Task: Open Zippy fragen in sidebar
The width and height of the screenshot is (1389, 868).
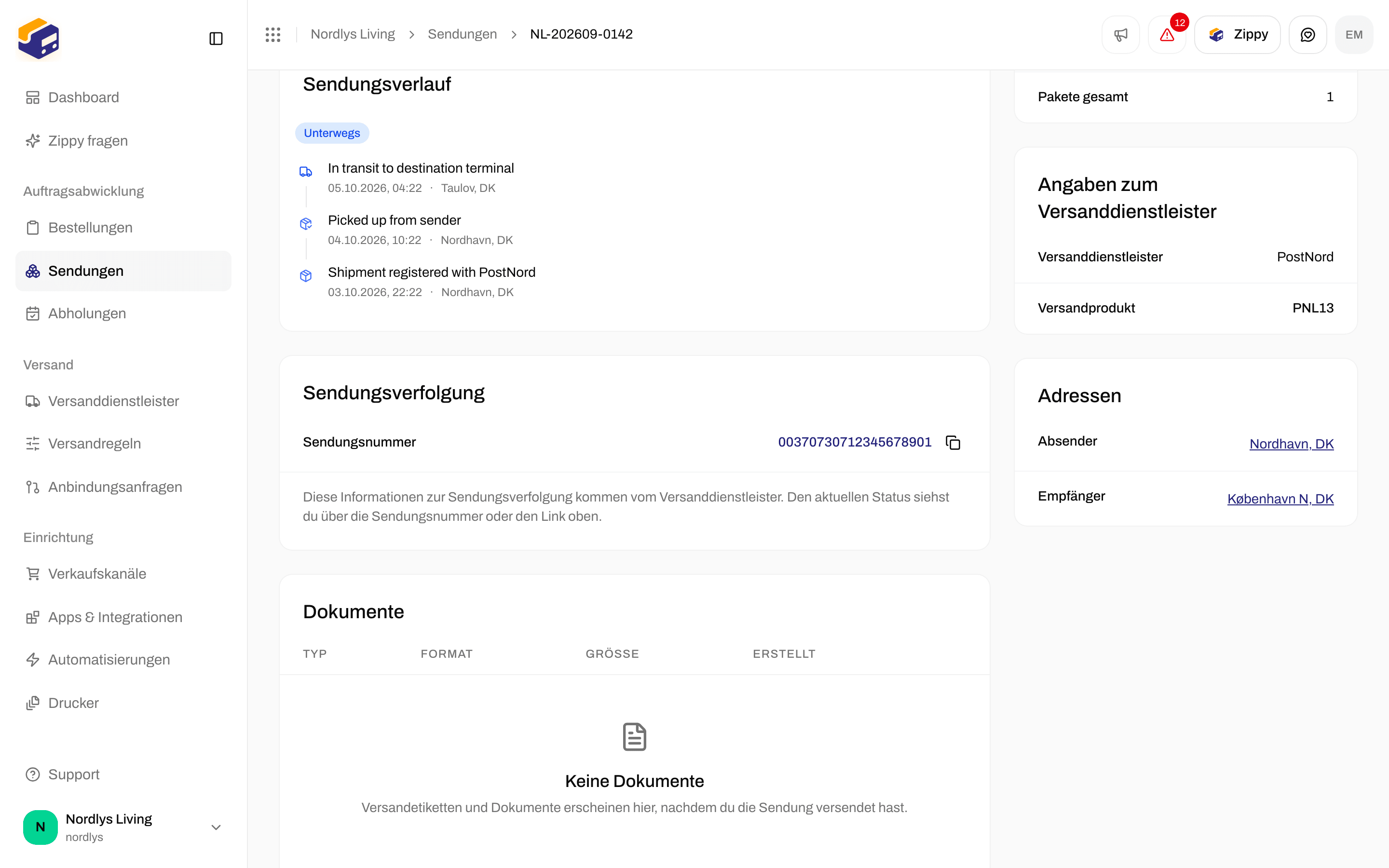Action: (123, 141)
